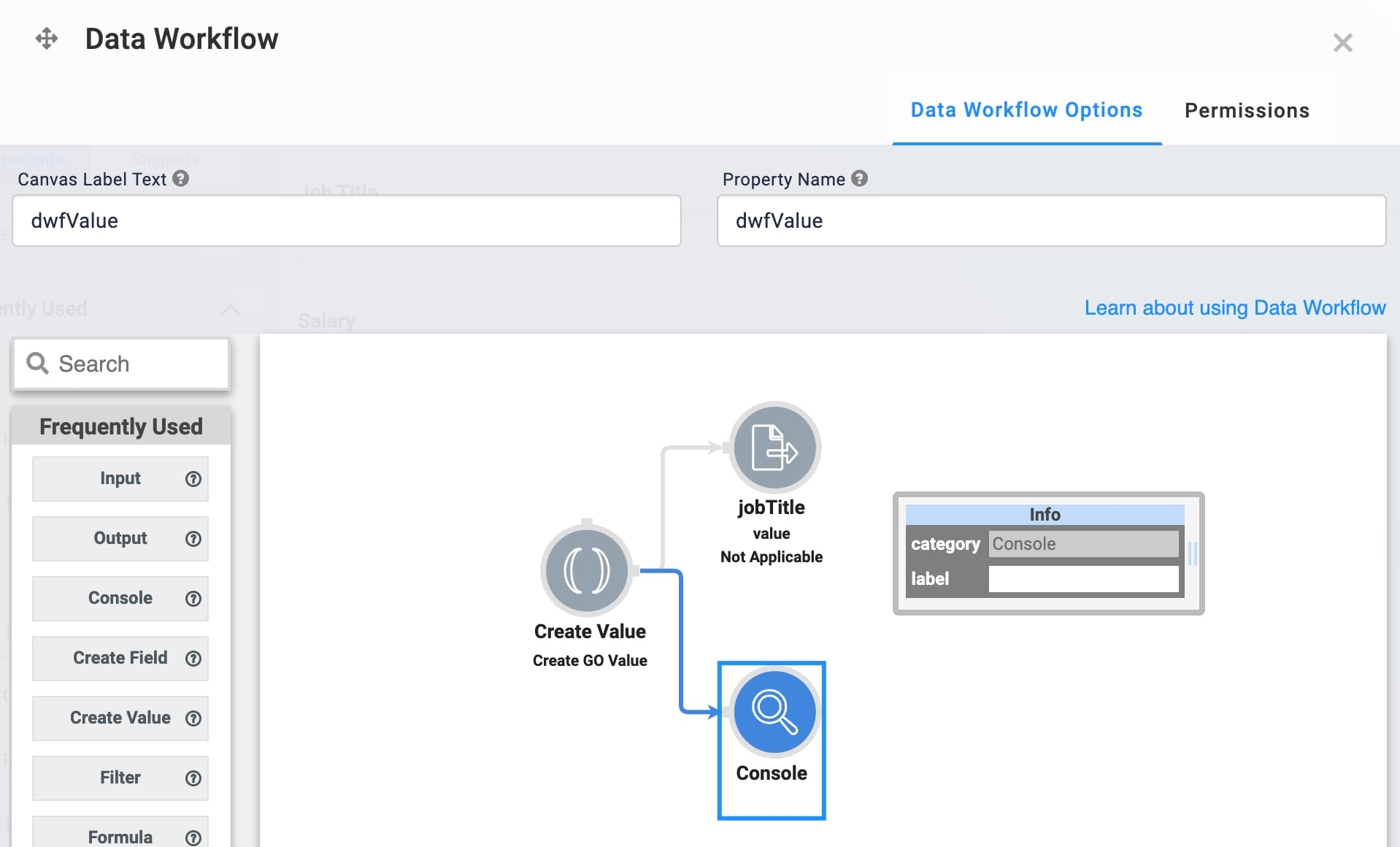This screenshot has height=847, width=1400.
Task: Click the 'Not Applicable' text under jobTitle
Action: [x=772, y=557]
